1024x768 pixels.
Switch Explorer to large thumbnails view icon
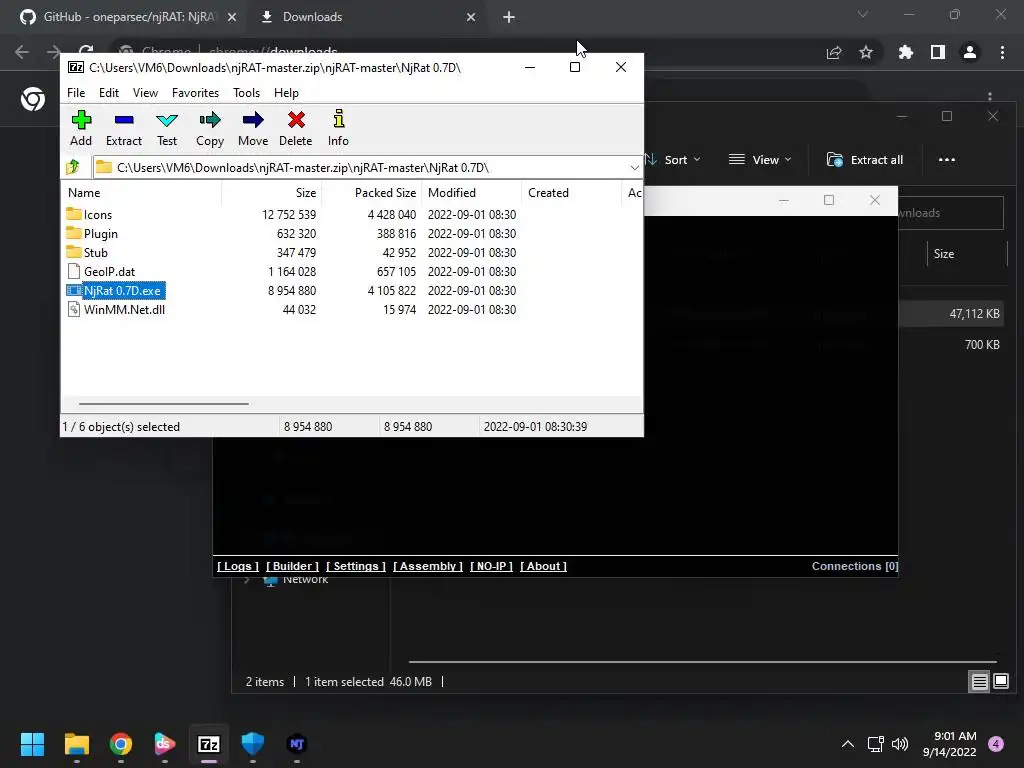pyautogui.click(x=1001, y=682)
